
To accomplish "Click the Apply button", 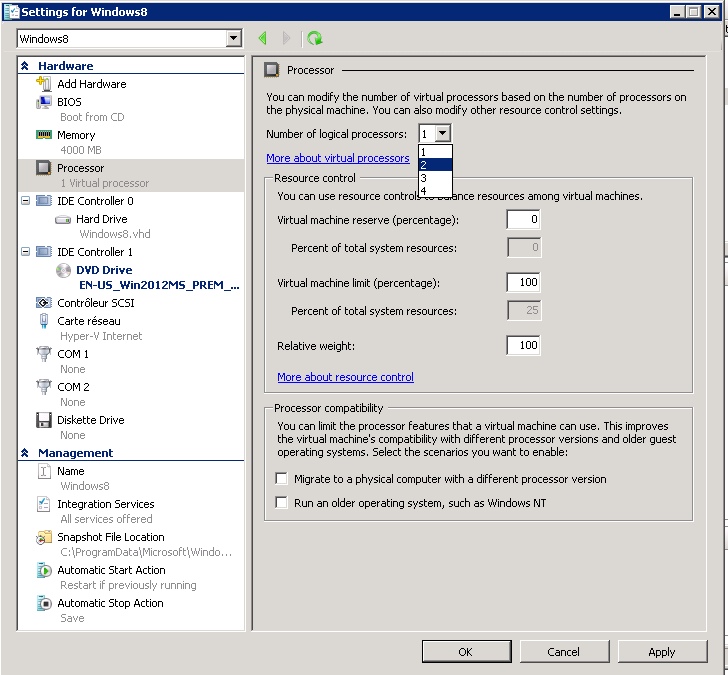I will (x=662, y=652).
